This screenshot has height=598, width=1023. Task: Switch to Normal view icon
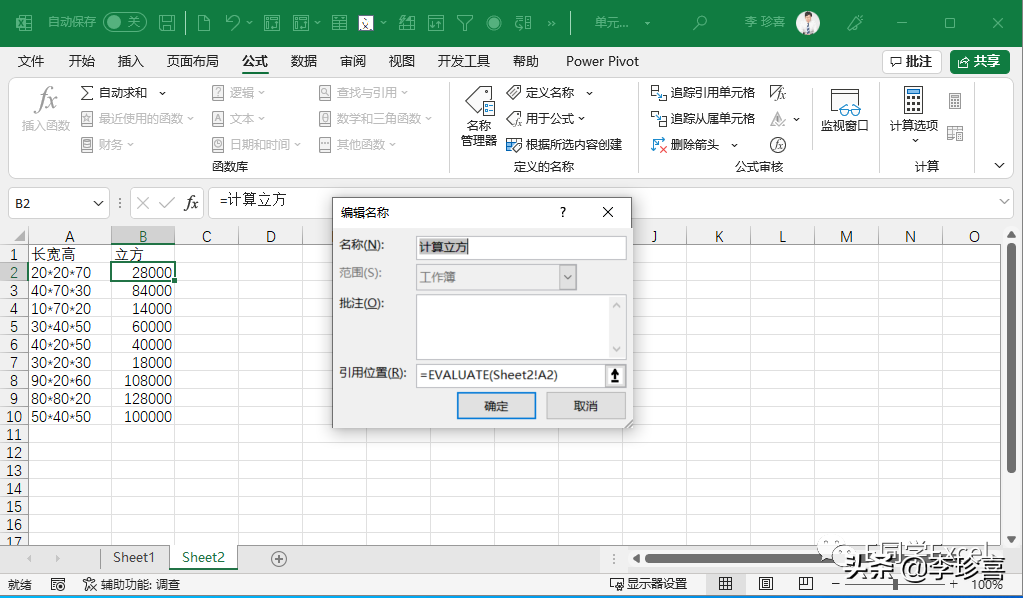tap(725, 584)
